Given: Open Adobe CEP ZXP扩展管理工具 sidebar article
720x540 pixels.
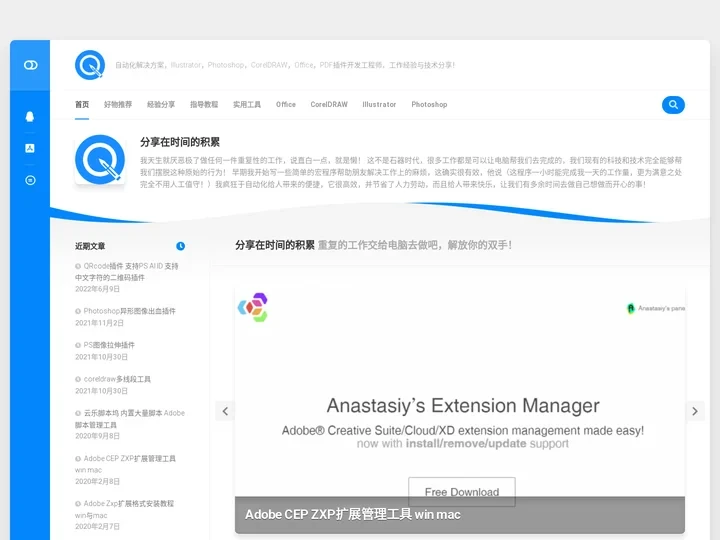Looking at the screenshot, I should [x=125, y=464].
